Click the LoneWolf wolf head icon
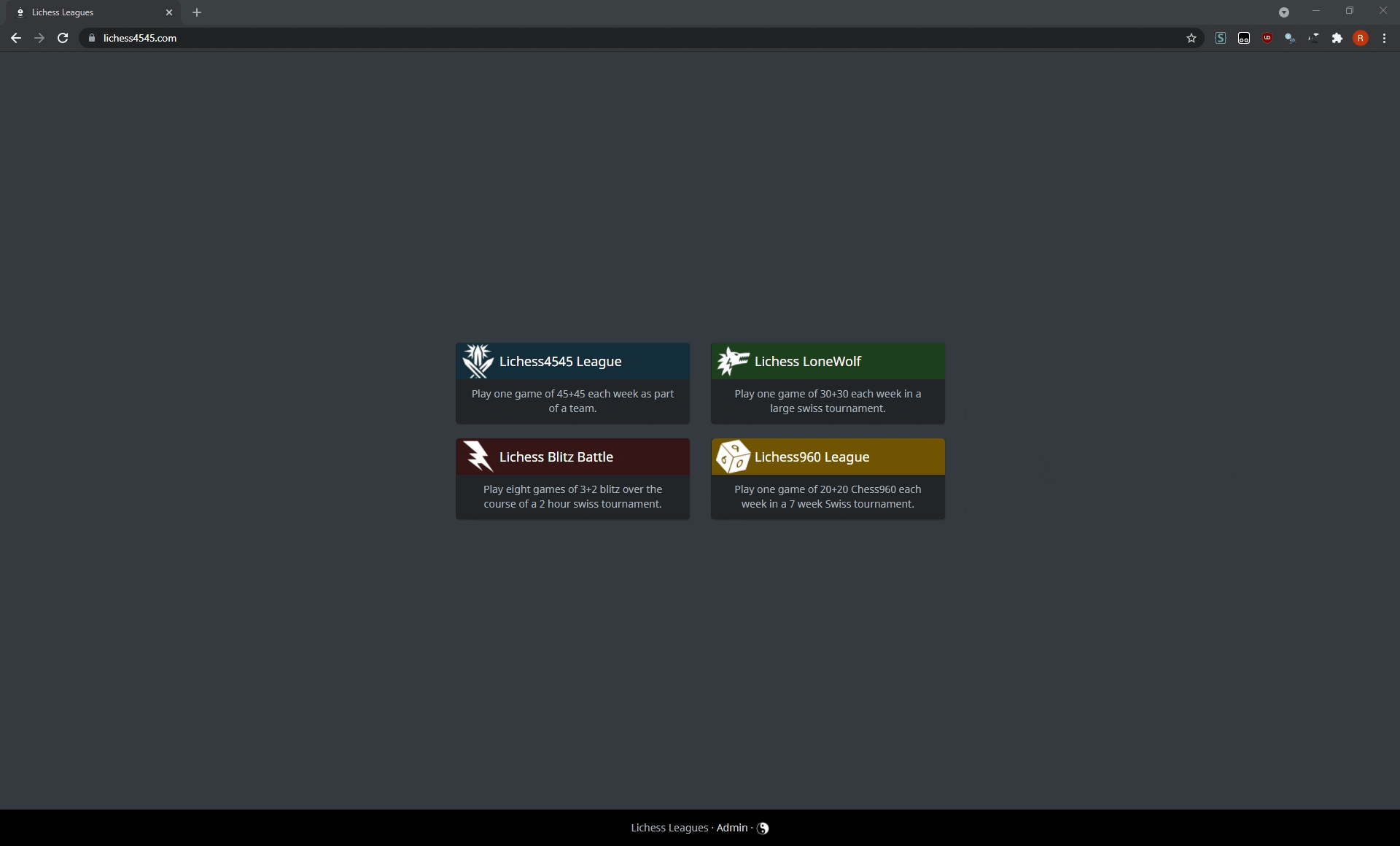Screen dimensions: 1400x846 tap(733, 361)
